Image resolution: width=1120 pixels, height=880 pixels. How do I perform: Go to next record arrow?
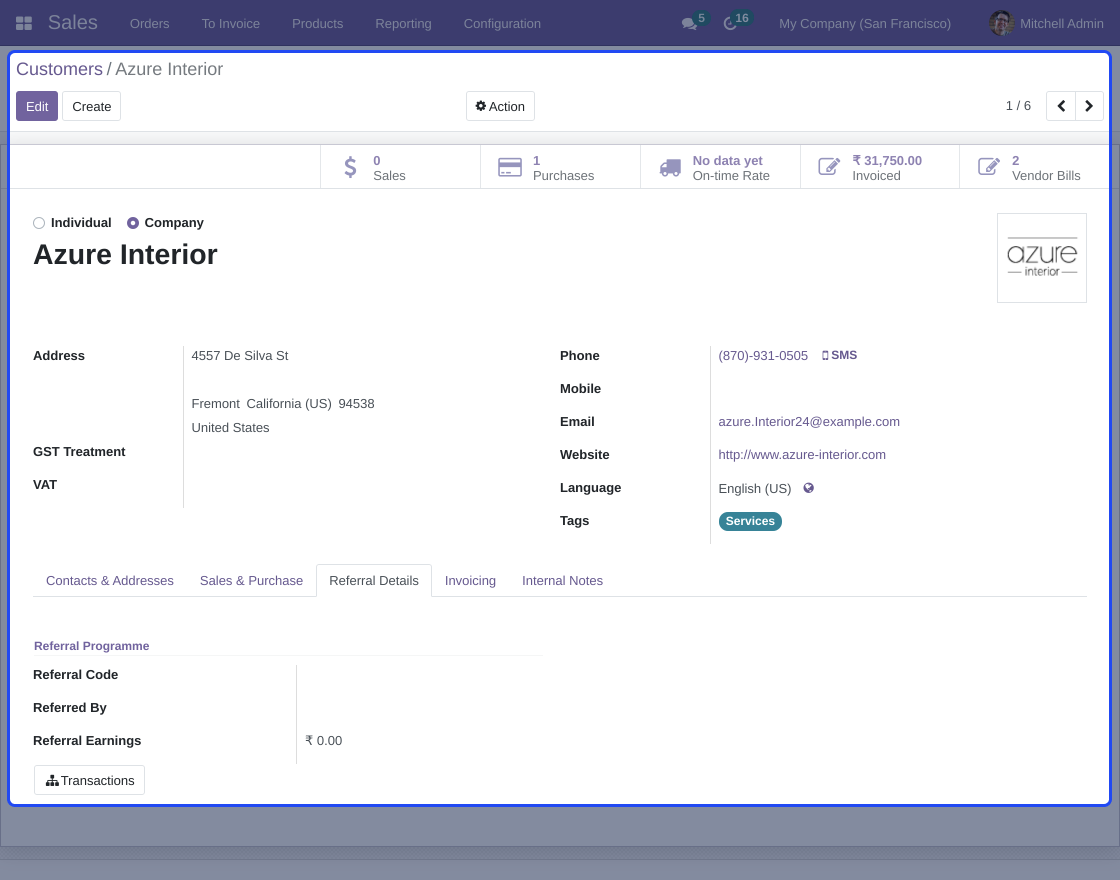[x=1089, y=106]
